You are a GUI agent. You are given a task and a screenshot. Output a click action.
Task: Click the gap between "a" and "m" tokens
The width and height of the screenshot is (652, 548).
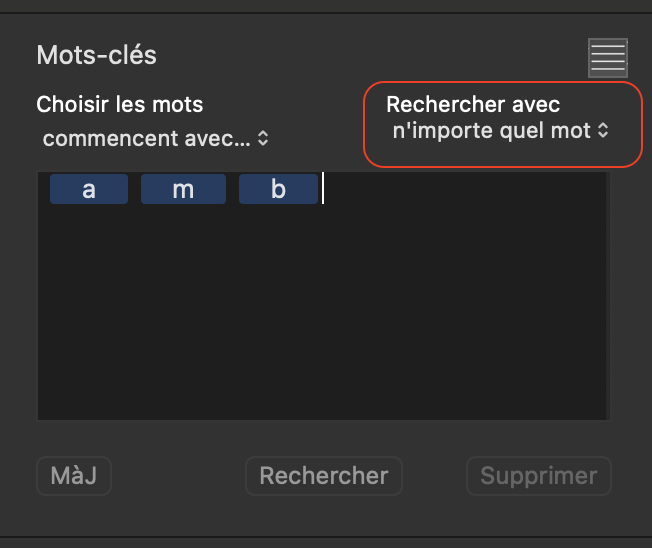pyautogui.click(x=134, y=189)
